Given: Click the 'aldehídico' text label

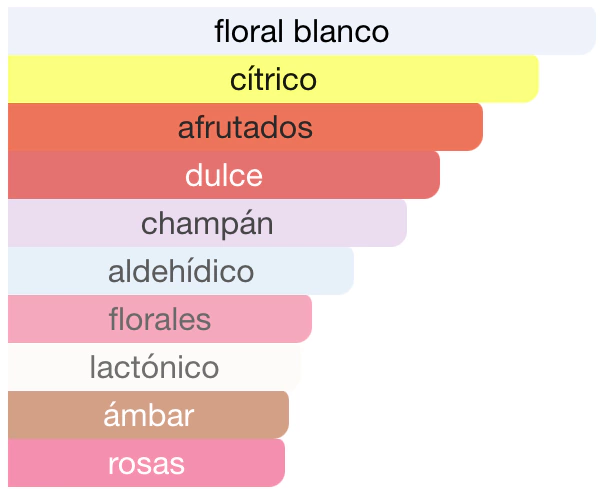Looking at the screenshot, I should tap(180, 271).
